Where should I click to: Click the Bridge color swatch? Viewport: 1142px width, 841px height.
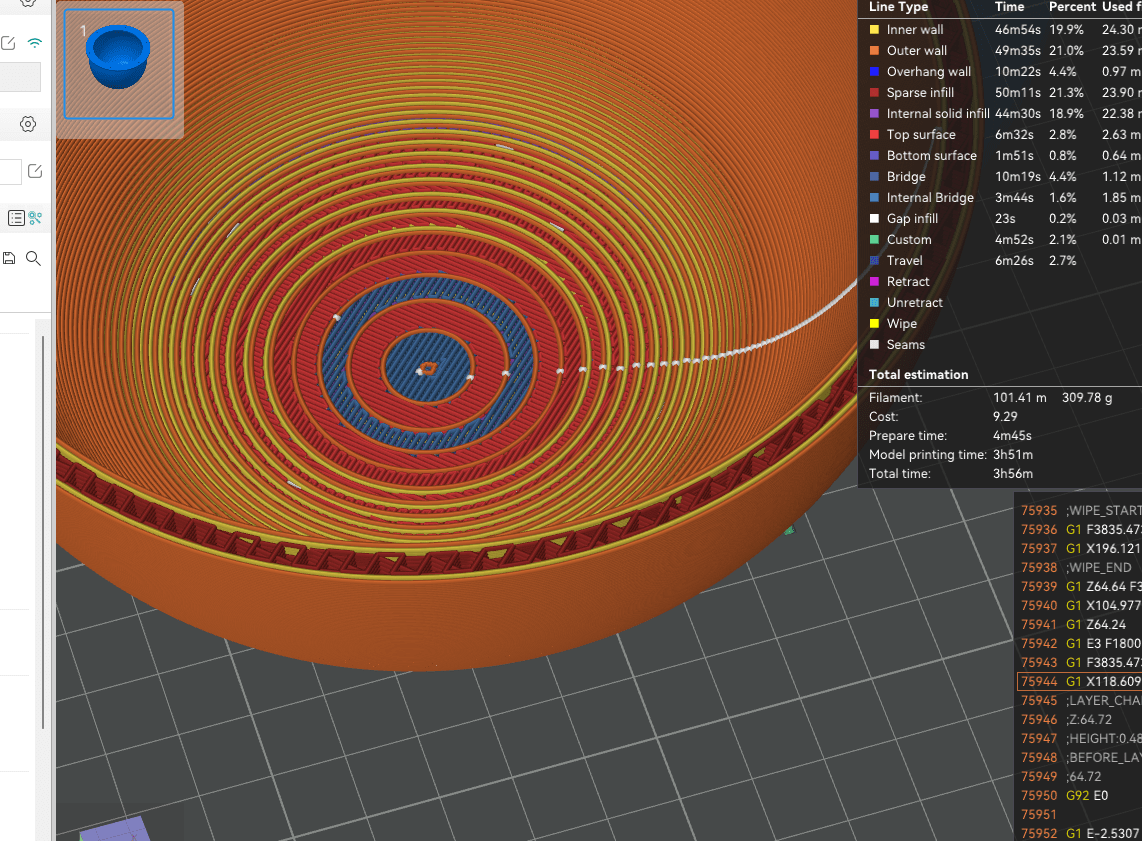point(874,177)
